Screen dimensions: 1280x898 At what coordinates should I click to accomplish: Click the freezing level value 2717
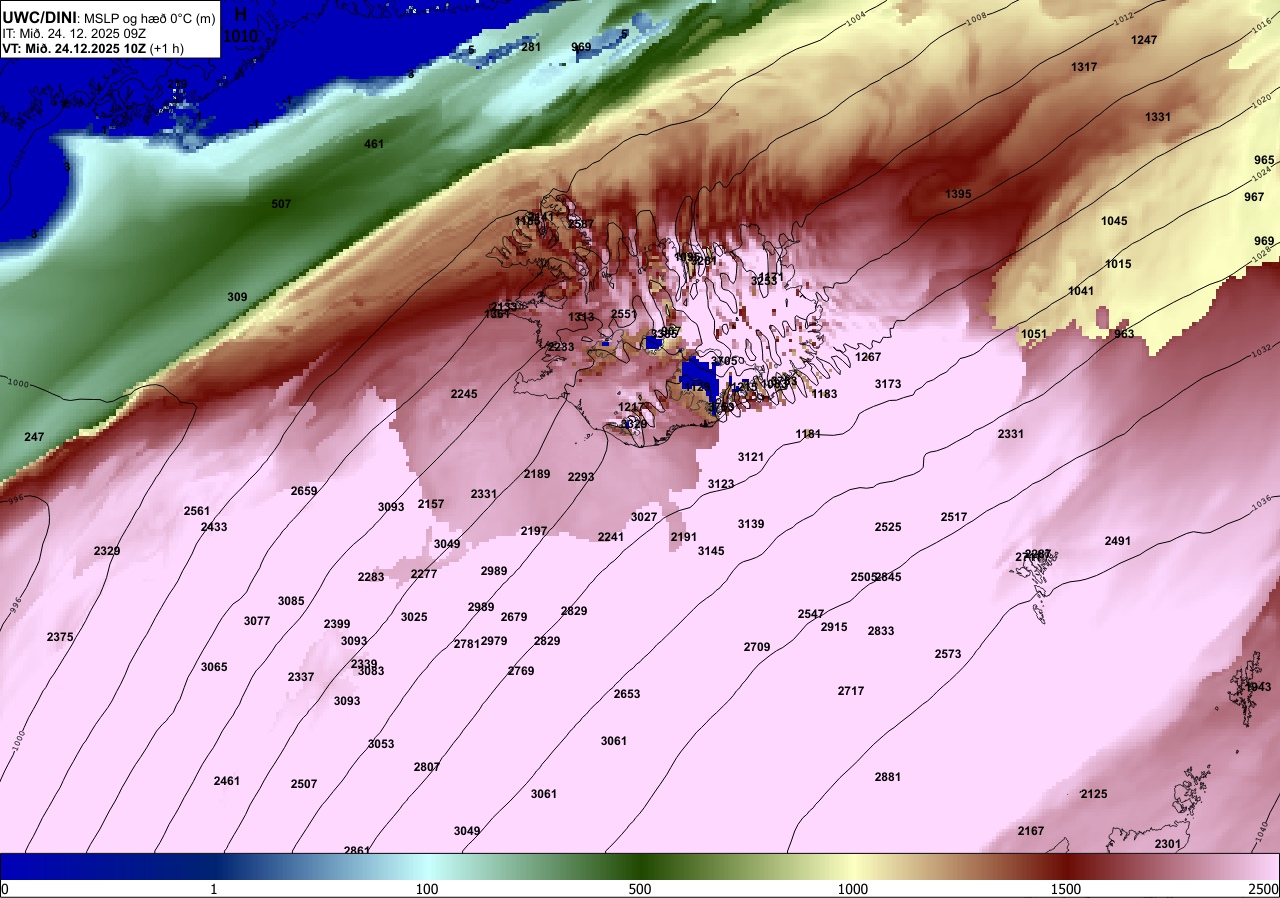coord(851,691)
